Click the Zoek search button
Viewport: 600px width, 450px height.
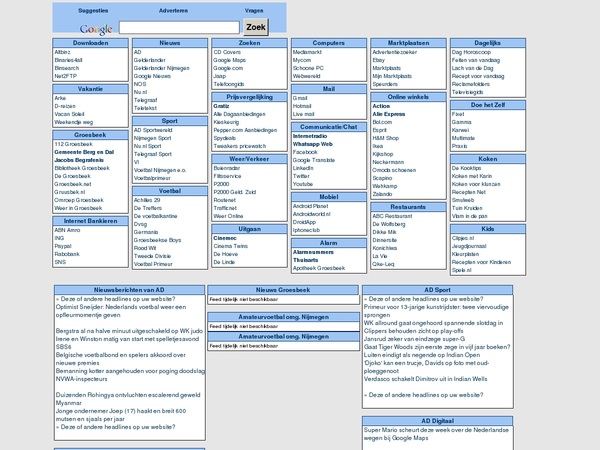coord(256,27)
